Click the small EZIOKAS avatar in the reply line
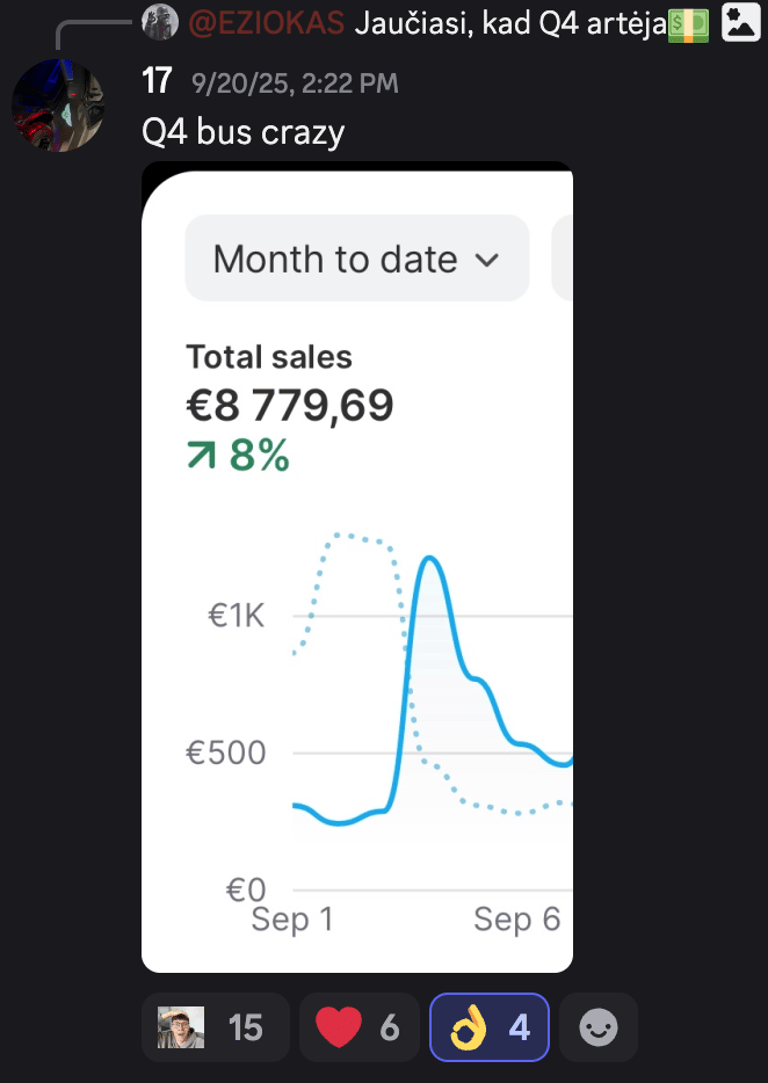Screen dimensions: 768x1083 tap(160, 22)
